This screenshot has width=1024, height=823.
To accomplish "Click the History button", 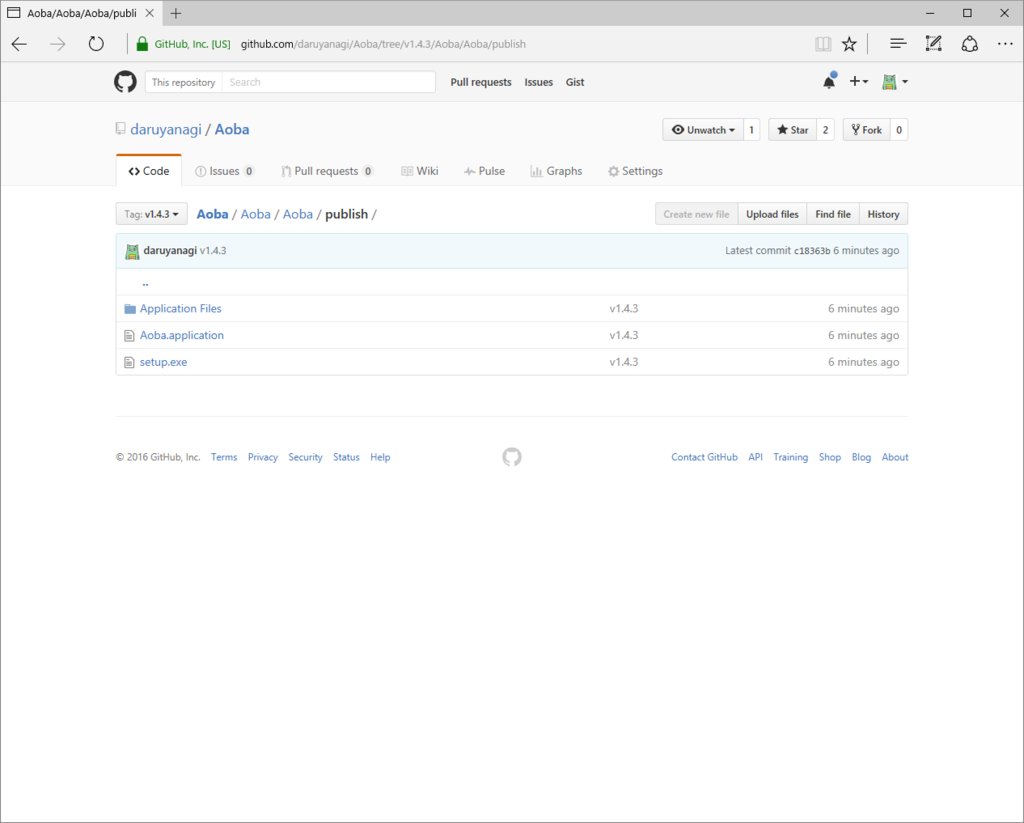I will (x=884, y=214).
